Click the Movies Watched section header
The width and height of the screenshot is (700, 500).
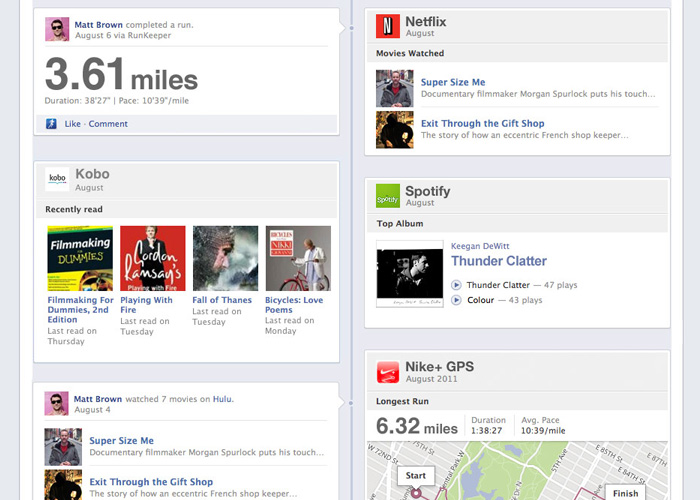coord(410,53)
